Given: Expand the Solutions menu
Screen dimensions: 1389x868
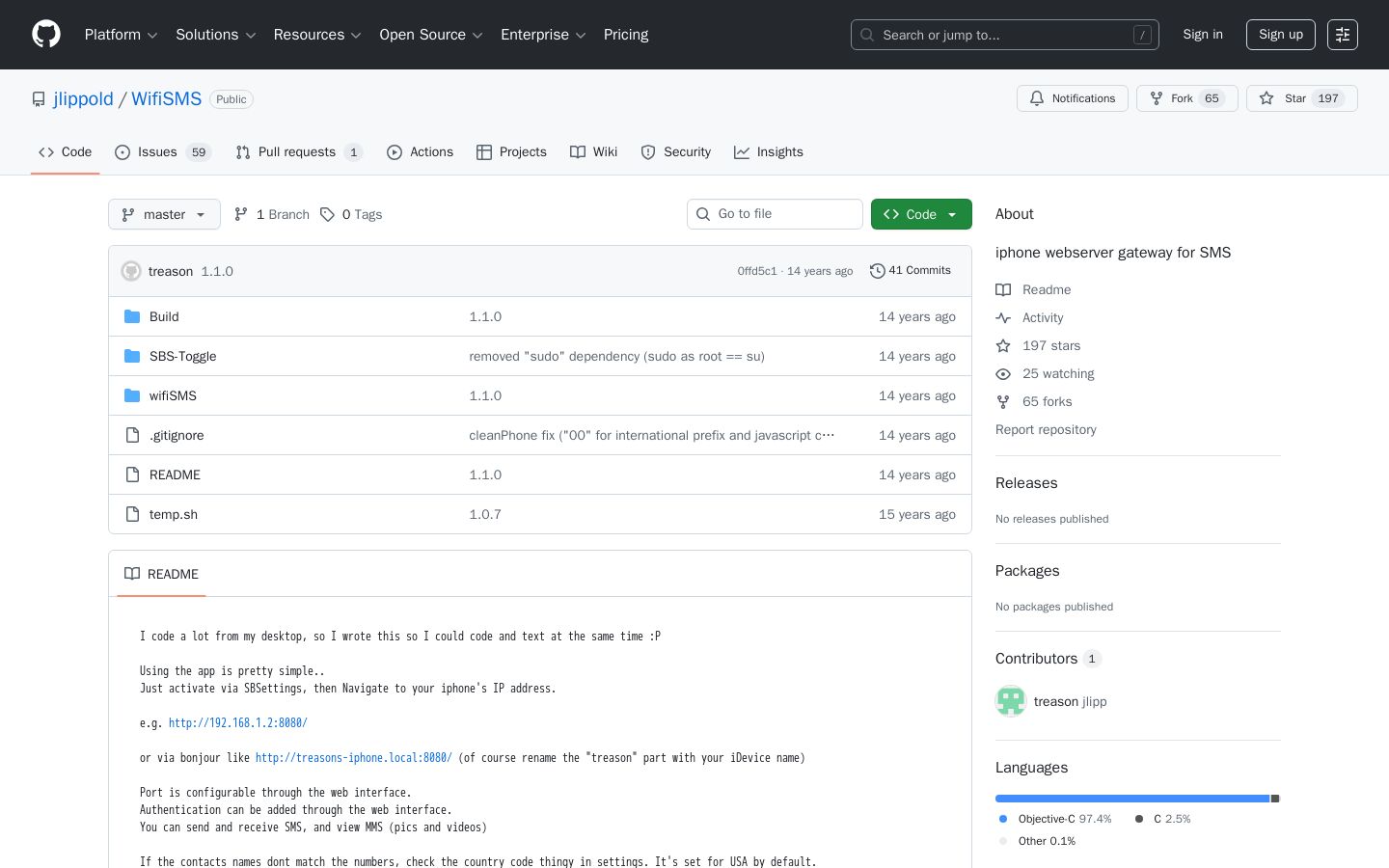Looking at the screenshot, I should click(215, 35).
